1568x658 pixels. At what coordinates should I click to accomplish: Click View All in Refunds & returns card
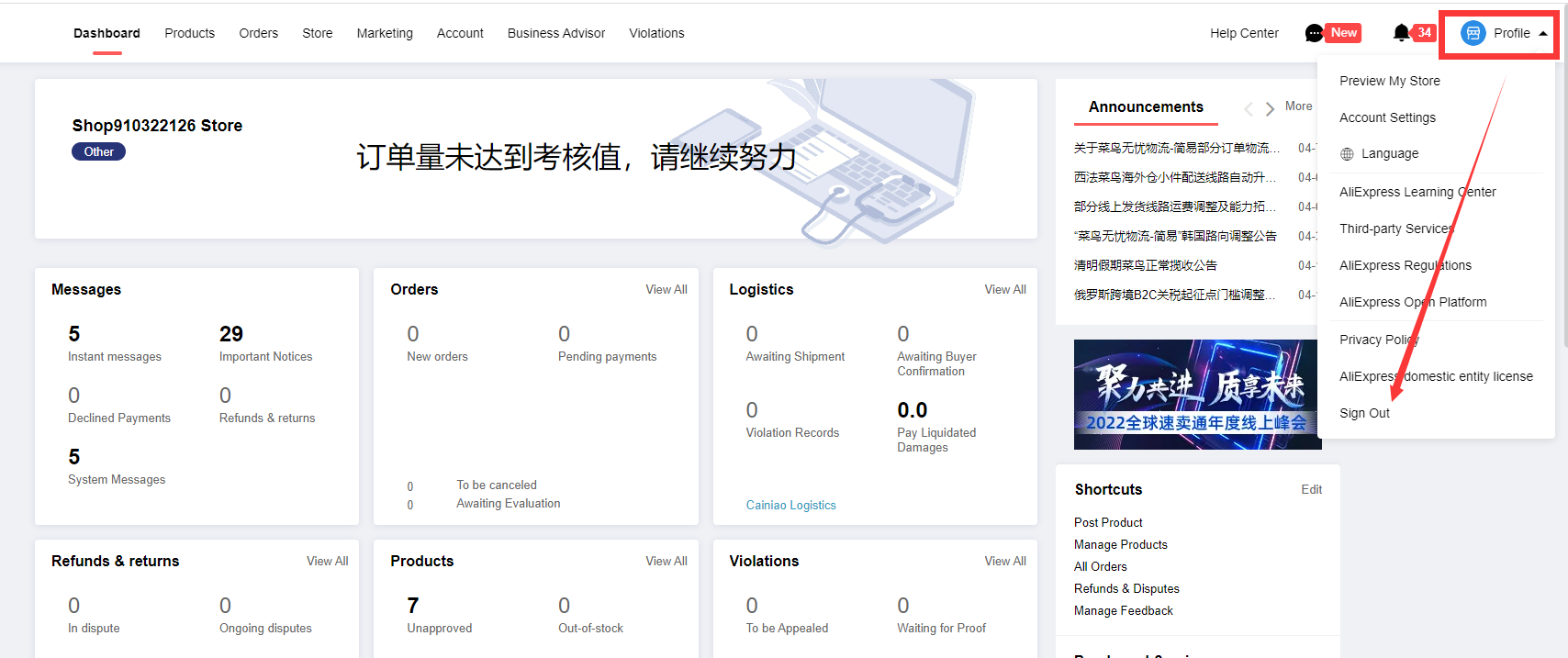click(328, 561)
